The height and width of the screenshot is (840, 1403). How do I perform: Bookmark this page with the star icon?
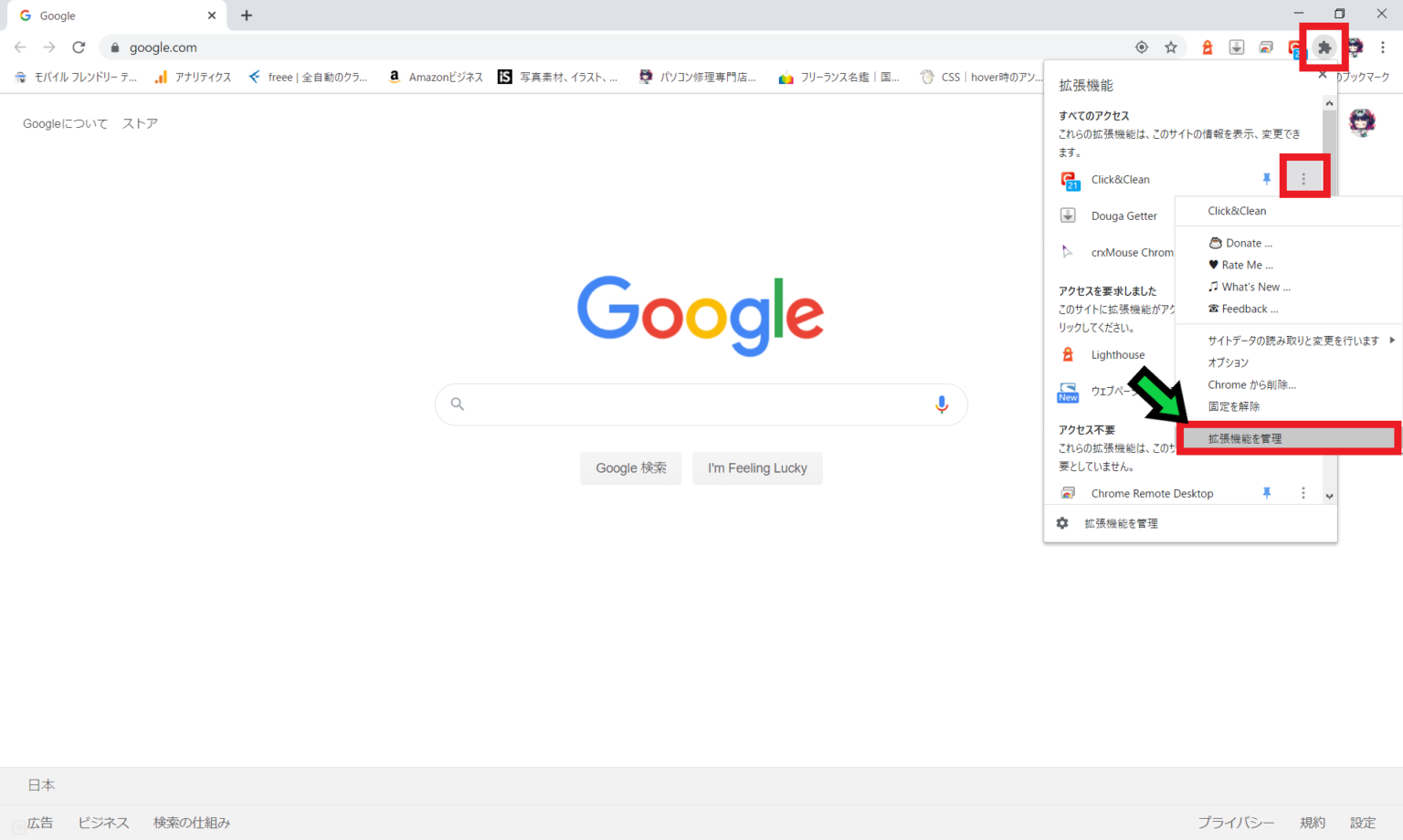tap(1171, 47)
